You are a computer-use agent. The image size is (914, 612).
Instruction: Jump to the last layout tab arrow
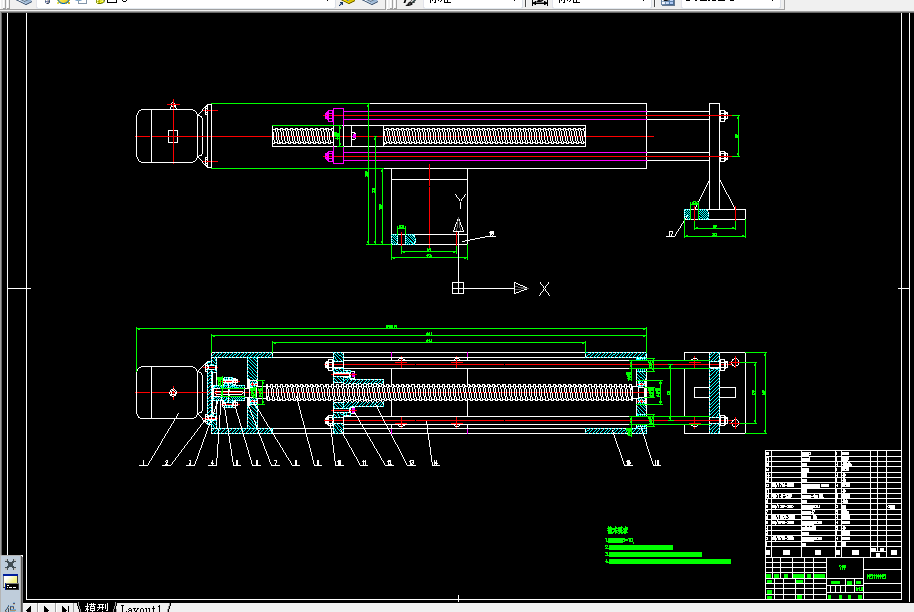pos(65,609)
